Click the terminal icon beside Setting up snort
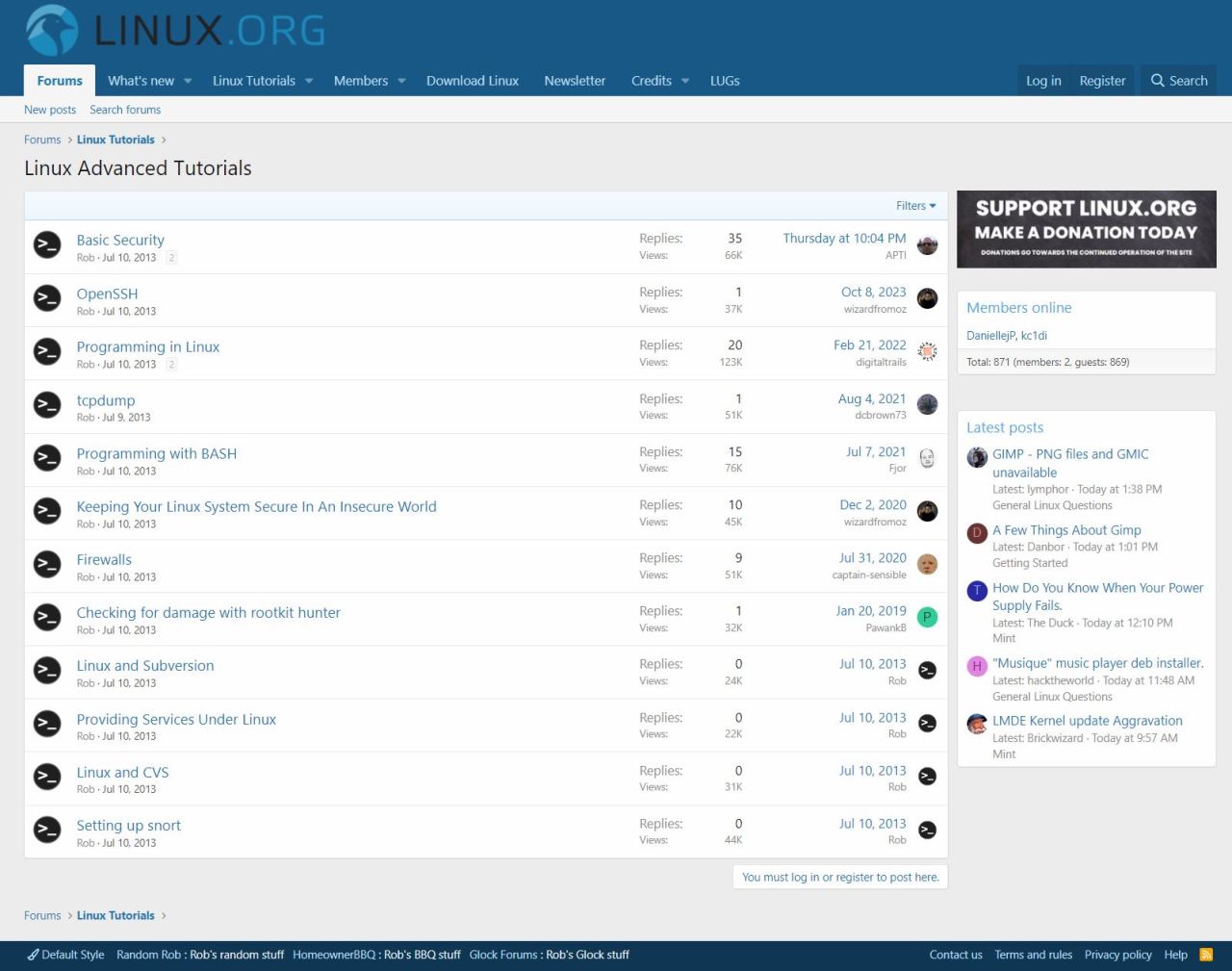 (x=47, y=830)
